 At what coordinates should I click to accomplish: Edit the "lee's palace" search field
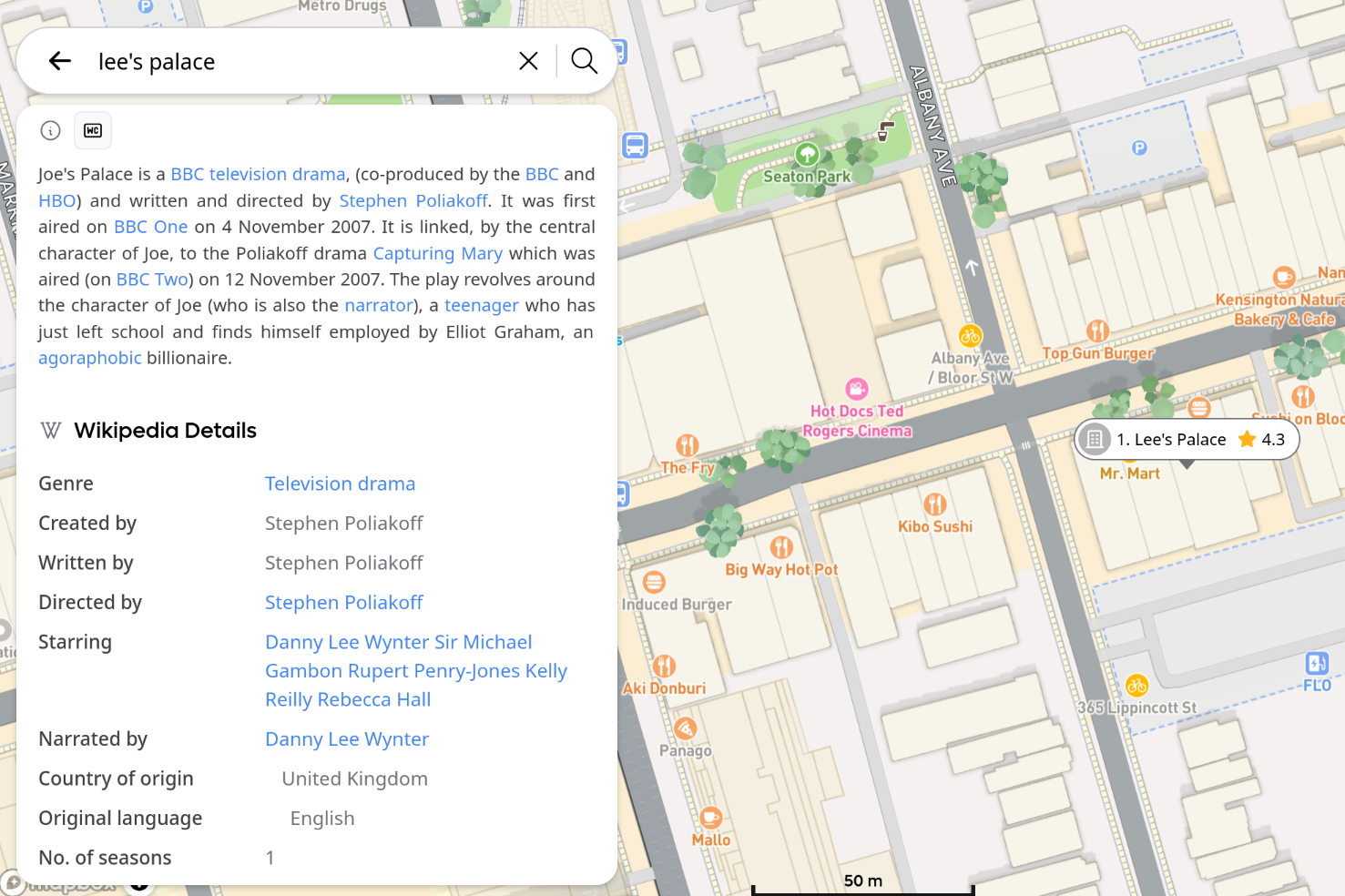(x=301, y=61)
